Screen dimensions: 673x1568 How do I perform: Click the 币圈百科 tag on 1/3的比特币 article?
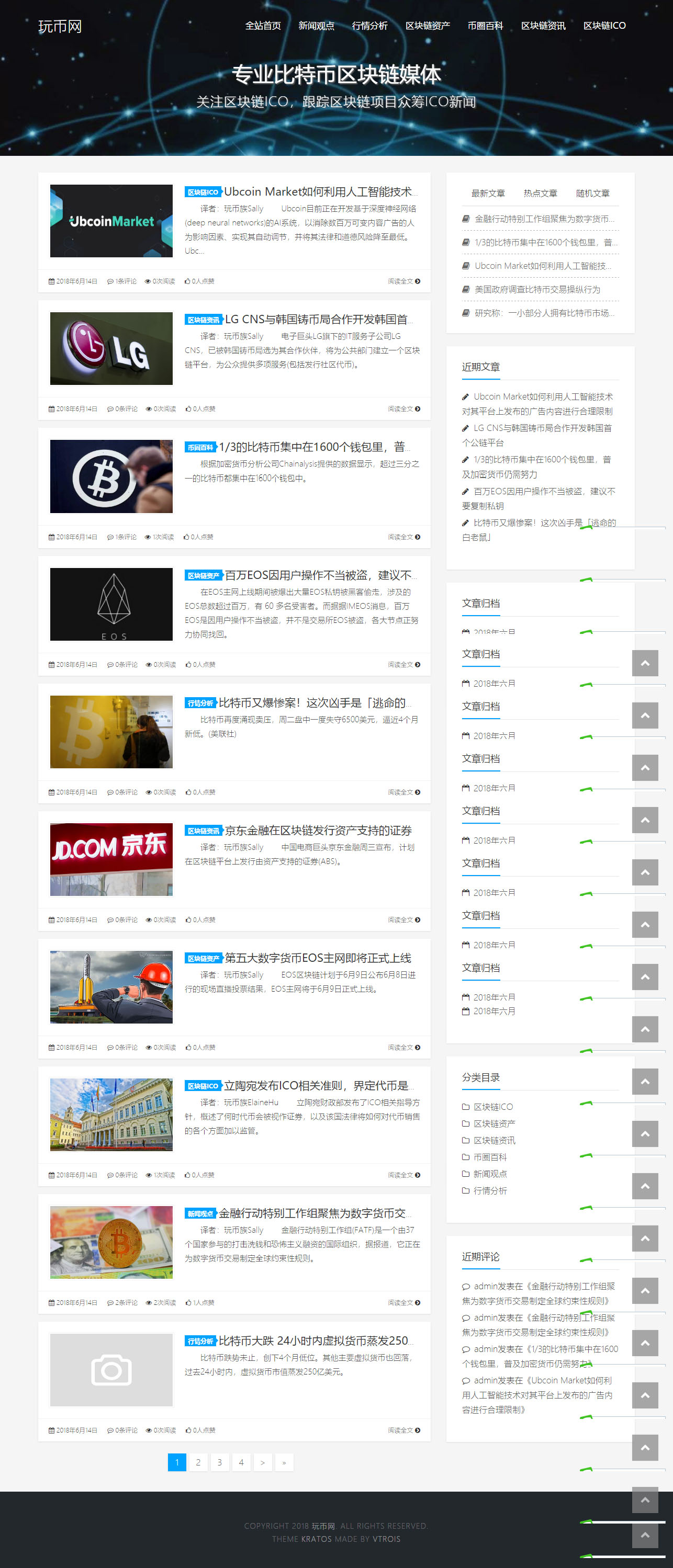(x=200, y=448)
